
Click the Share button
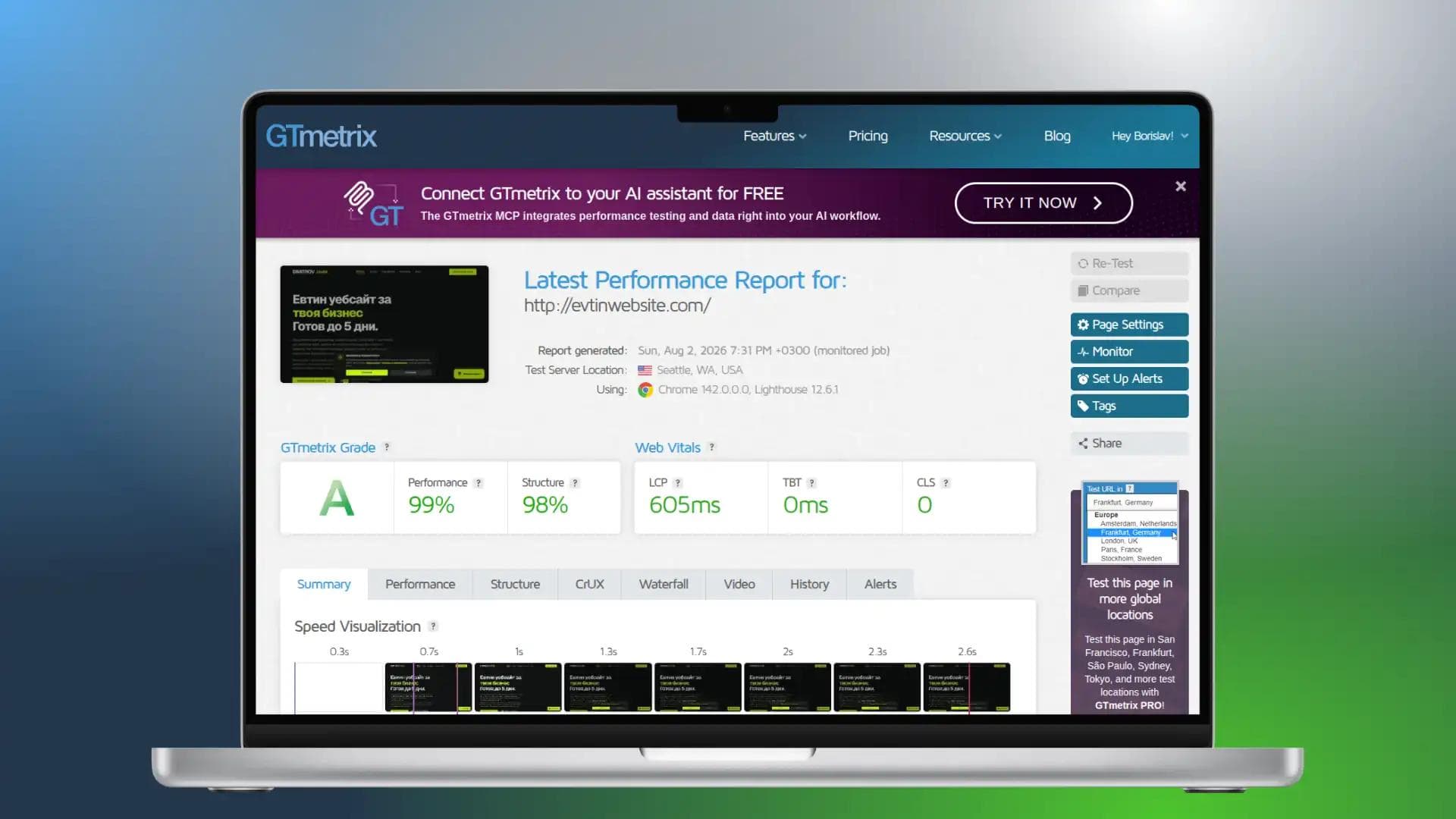[1129, 444]
